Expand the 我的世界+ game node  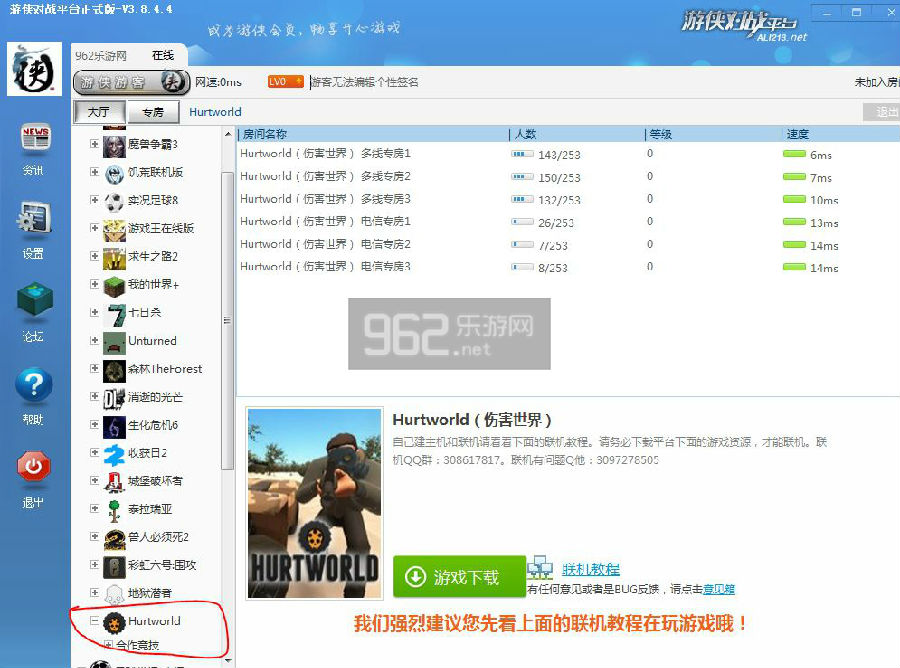(95, 285)
